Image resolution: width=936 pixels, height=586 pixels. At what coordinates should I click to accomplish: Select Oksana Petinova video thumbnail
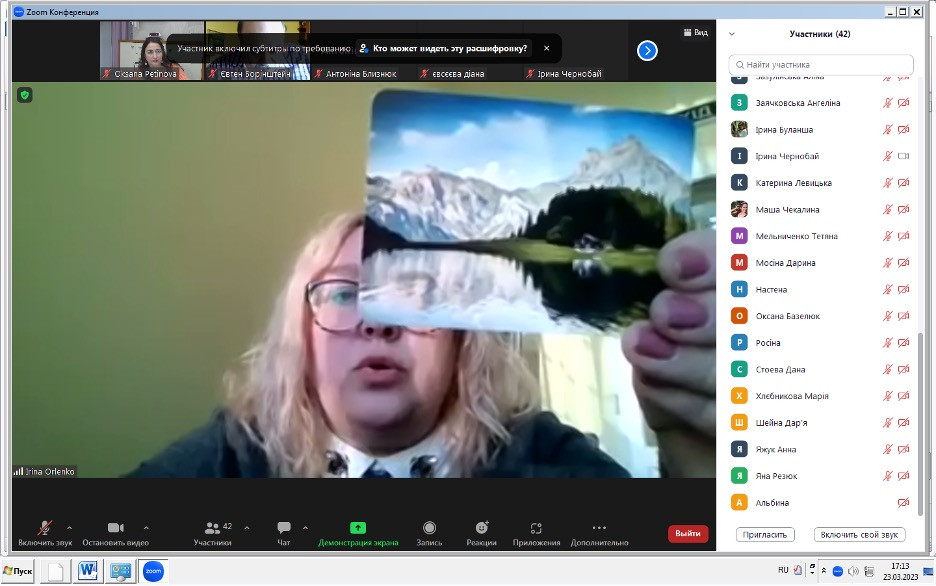[x=152, y=51]
